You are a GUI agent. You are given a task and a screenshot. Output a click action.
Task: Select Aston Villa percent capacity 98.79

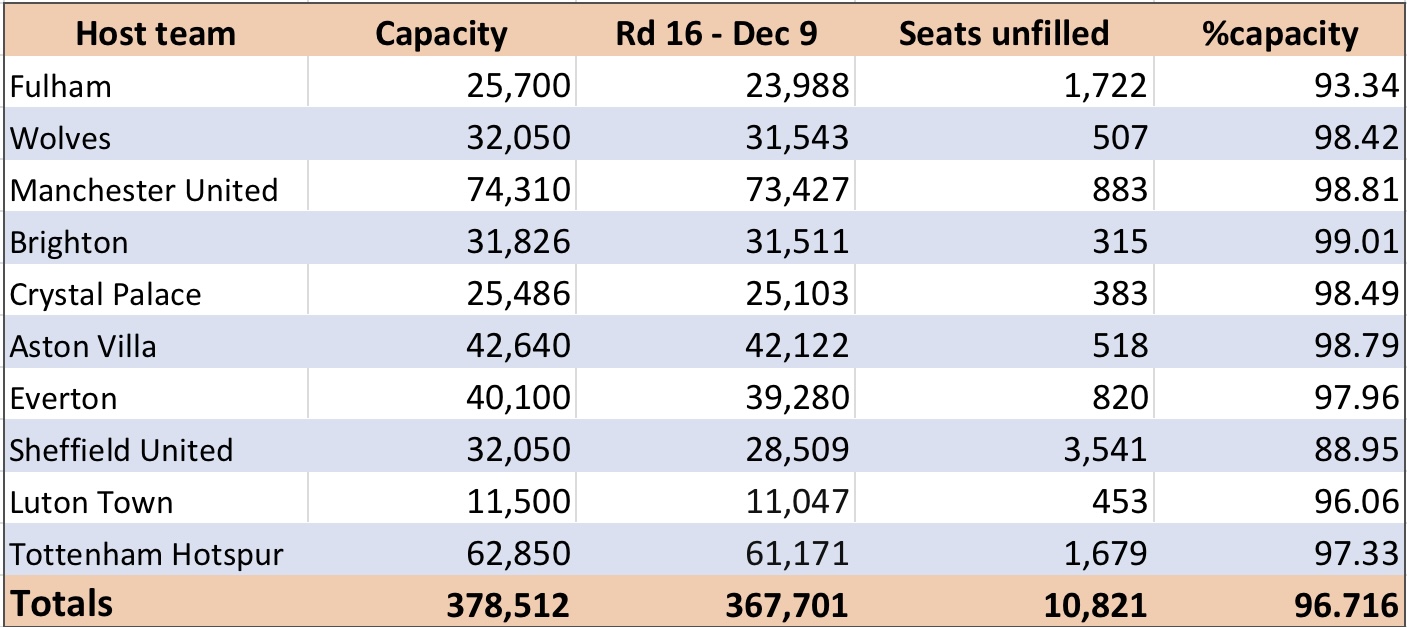pyautogui.click(x=1280, y=345)
